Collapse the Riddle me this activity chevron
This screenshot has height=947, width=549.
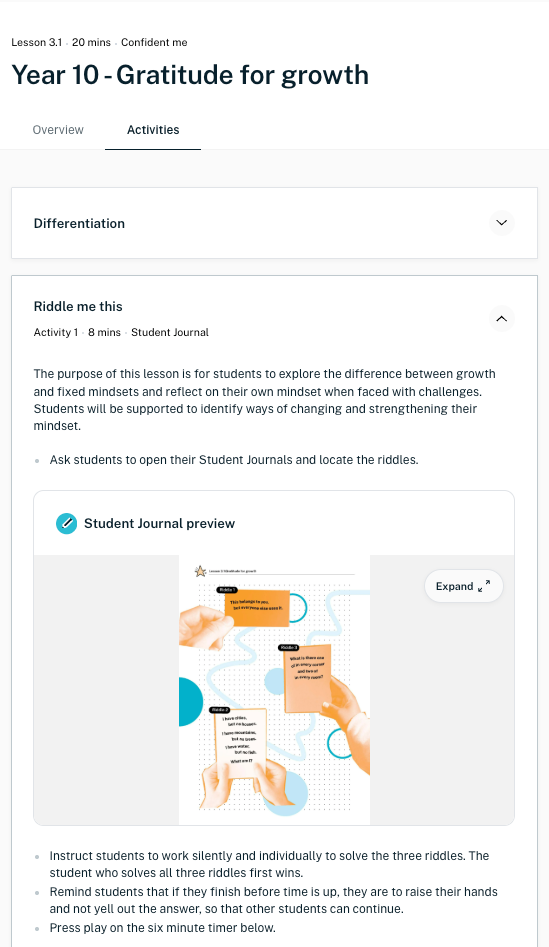coord(501,318)
